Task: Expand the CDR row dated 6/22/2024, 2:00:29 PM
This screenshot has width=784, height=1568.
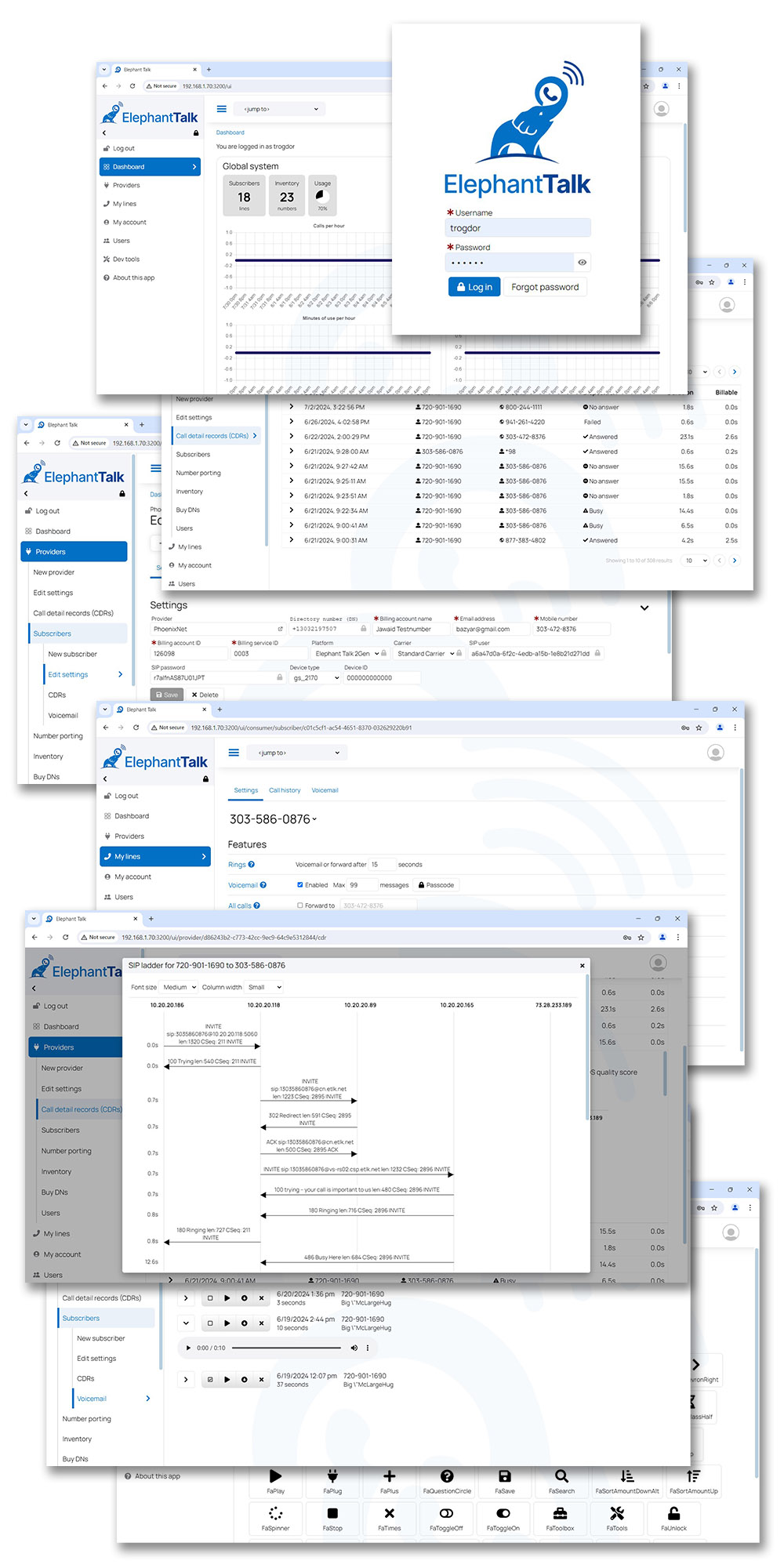Action: coord(292,437)
